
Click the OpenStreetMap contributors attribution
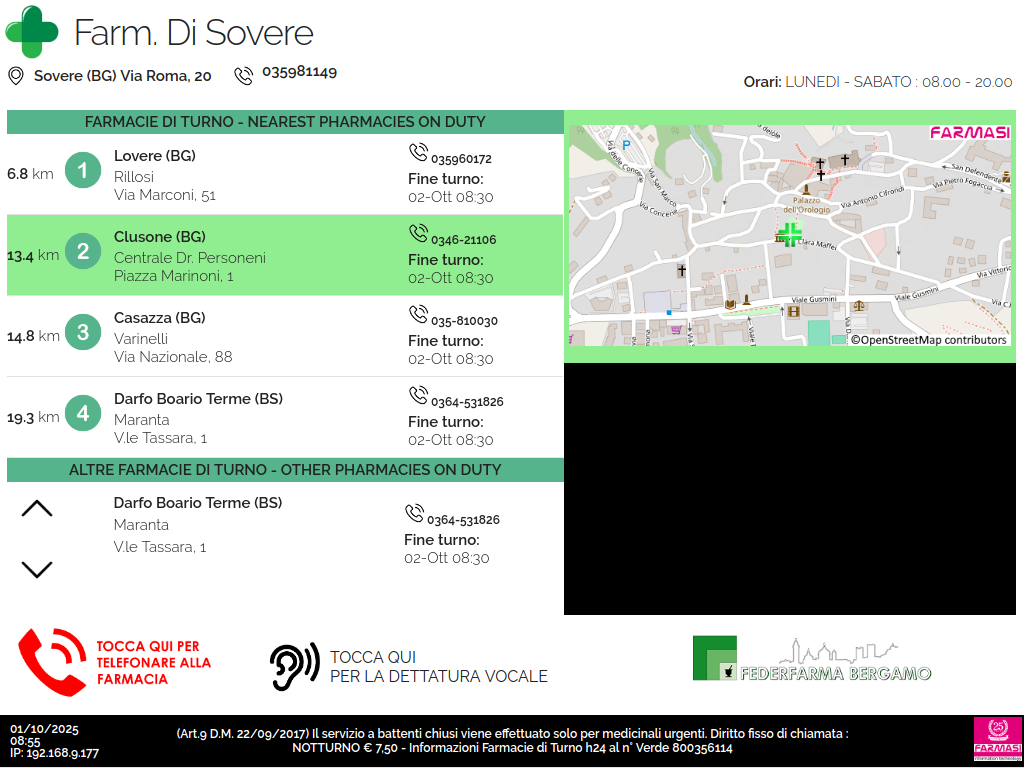[929, 340]
